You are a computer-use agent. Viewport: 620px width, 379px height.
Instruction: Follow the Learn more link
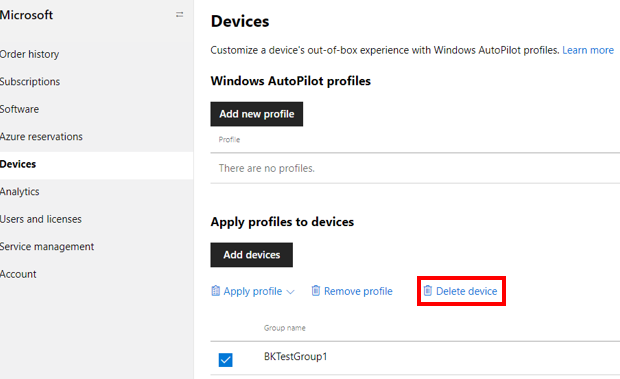(588, 50)
